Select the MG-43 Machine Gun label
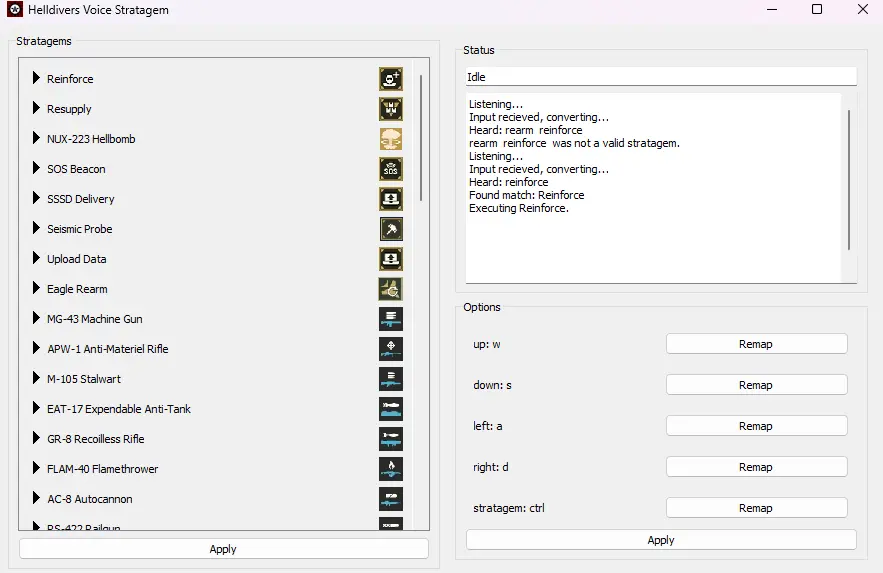Image resolution: width=883 pixels, height=573 pixels. 95,319
